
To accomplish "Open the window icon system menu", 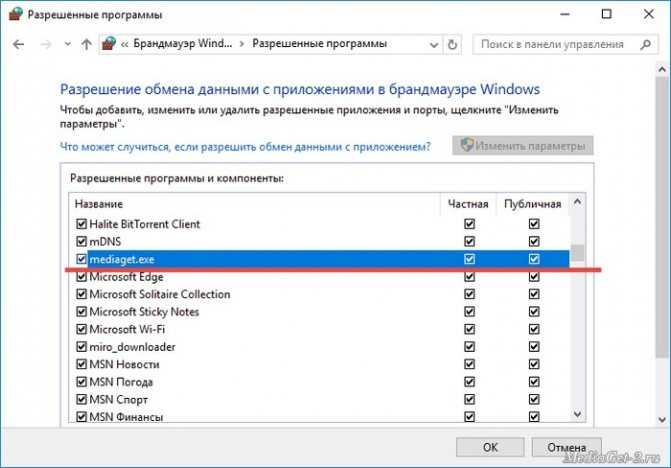I will point(15,14).
